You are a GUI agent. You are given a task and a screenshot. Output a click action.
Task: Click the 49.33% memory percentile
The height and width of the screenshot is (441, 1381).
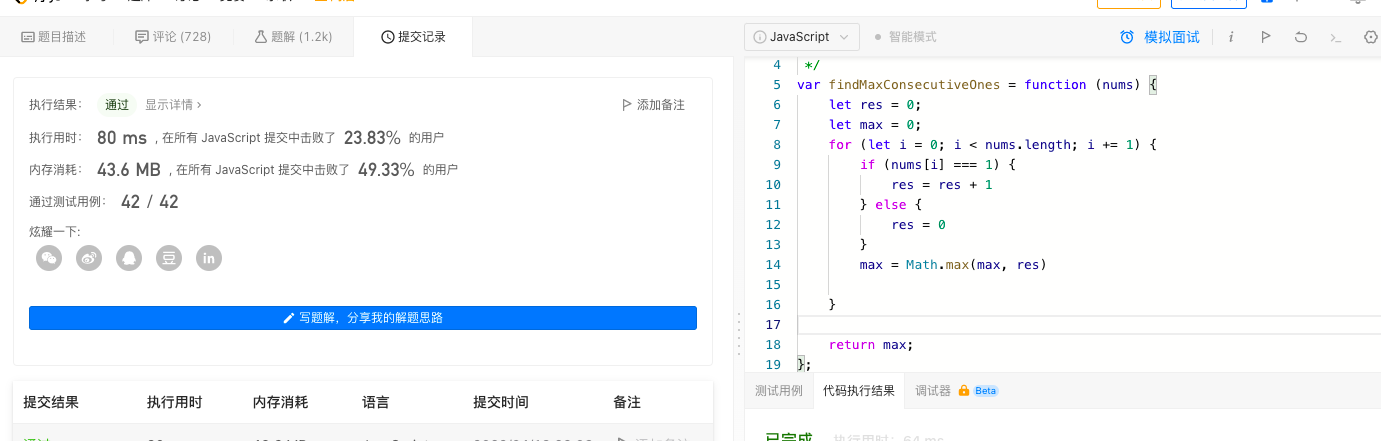(386, 169)
